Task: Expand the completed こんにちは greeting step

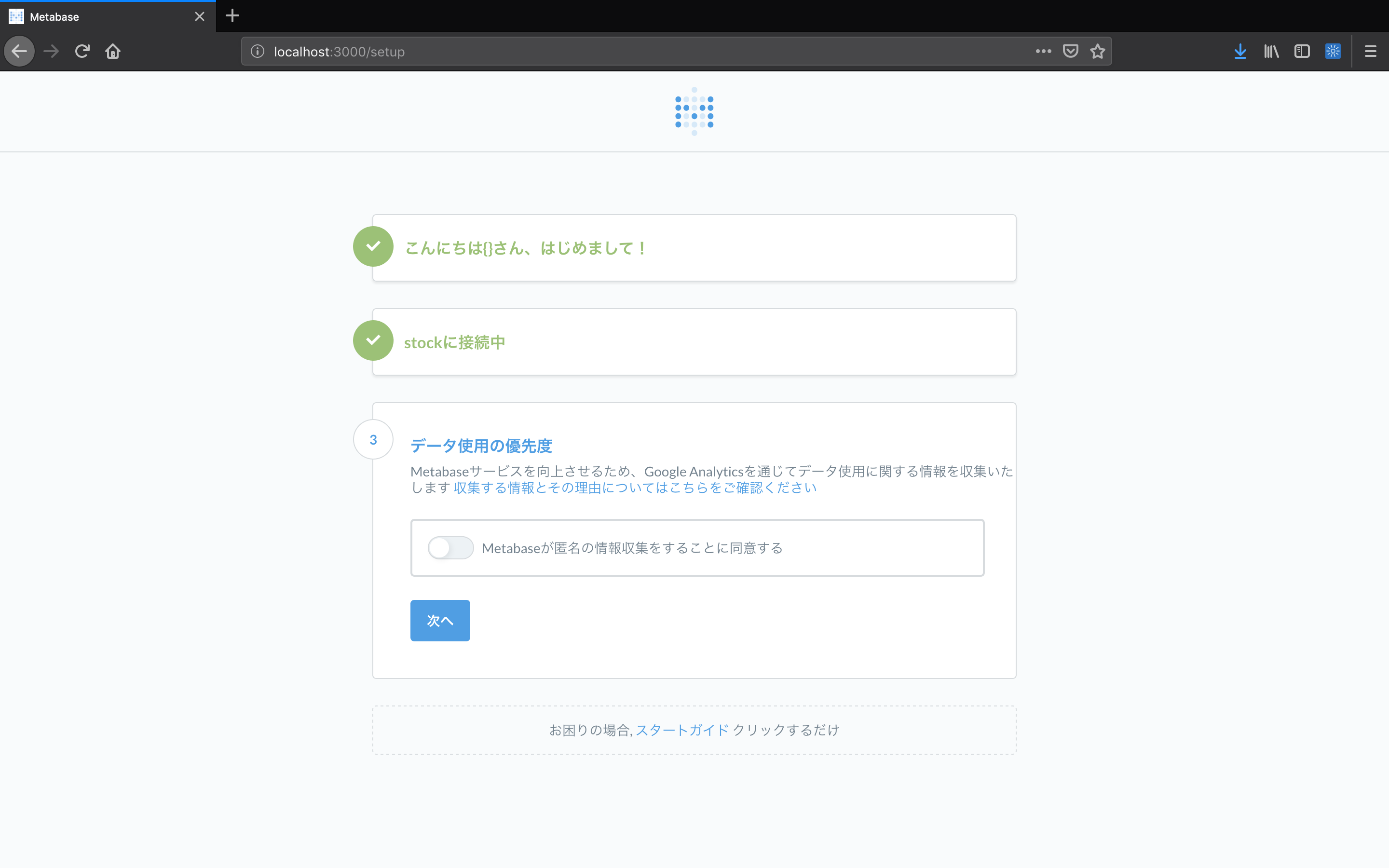Action: pyautogui.click(x=526, y=248)
